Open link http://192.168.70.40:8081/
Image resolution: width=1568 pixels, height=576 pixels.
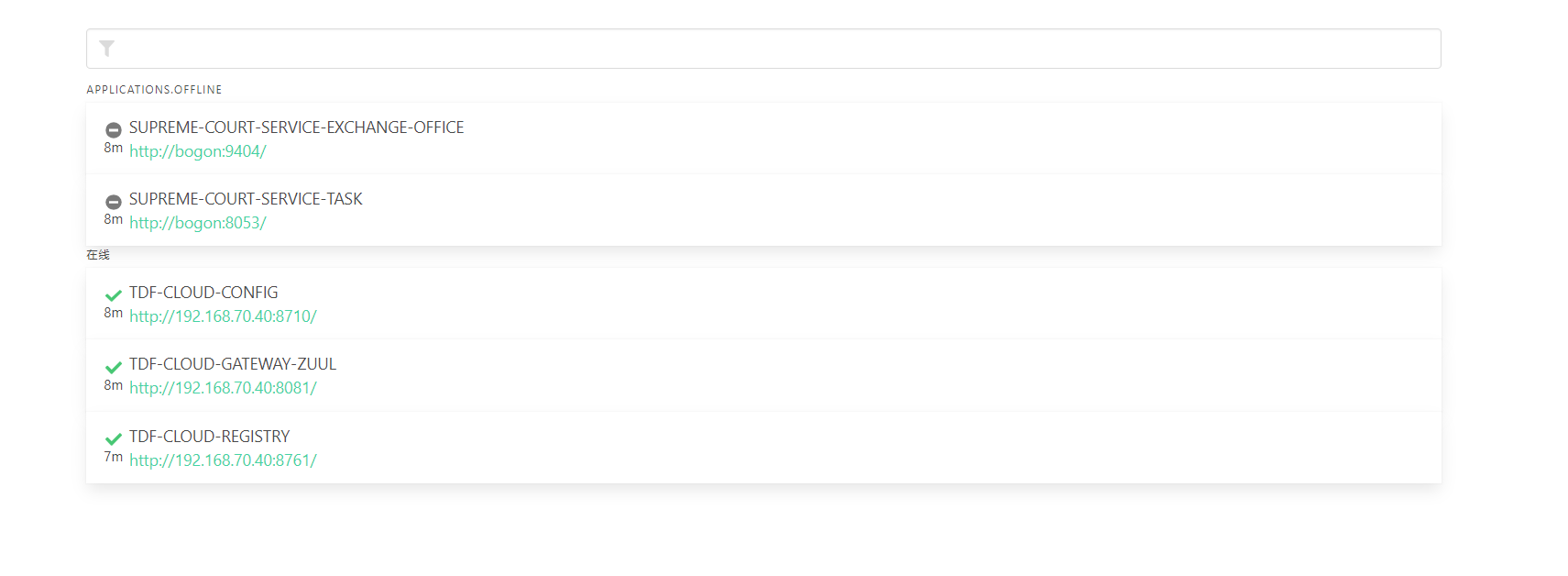pos(223,388)
